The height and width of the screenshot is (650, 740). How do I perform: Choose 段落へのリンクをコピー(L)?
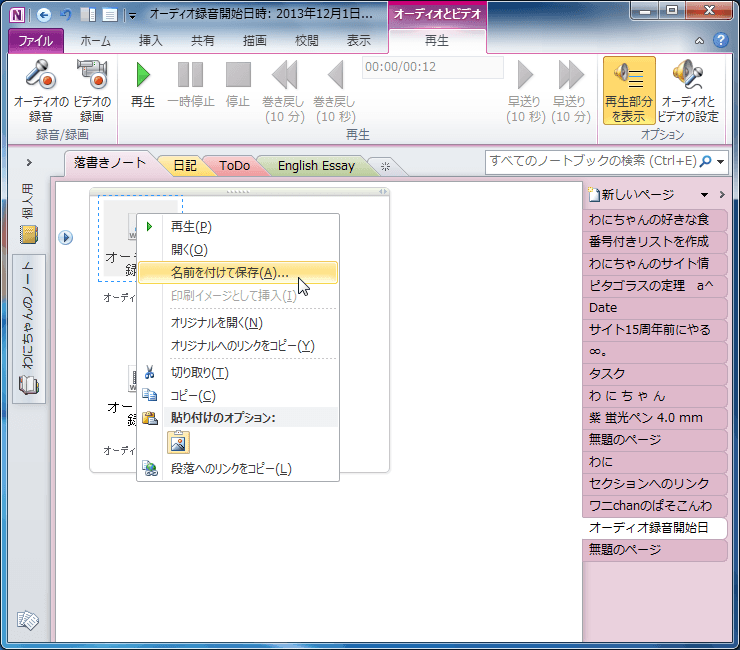click(238, 469)
